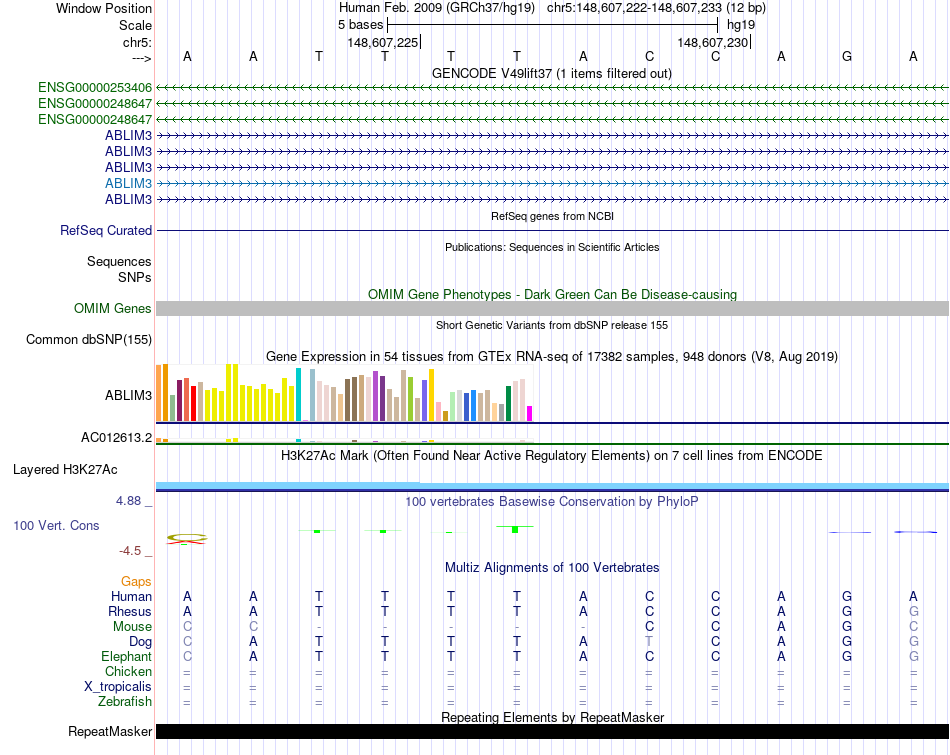Click the orange Gaps label
Viewport: 950px width, 755px height.
pyautogui.click(x=136, y=581)
